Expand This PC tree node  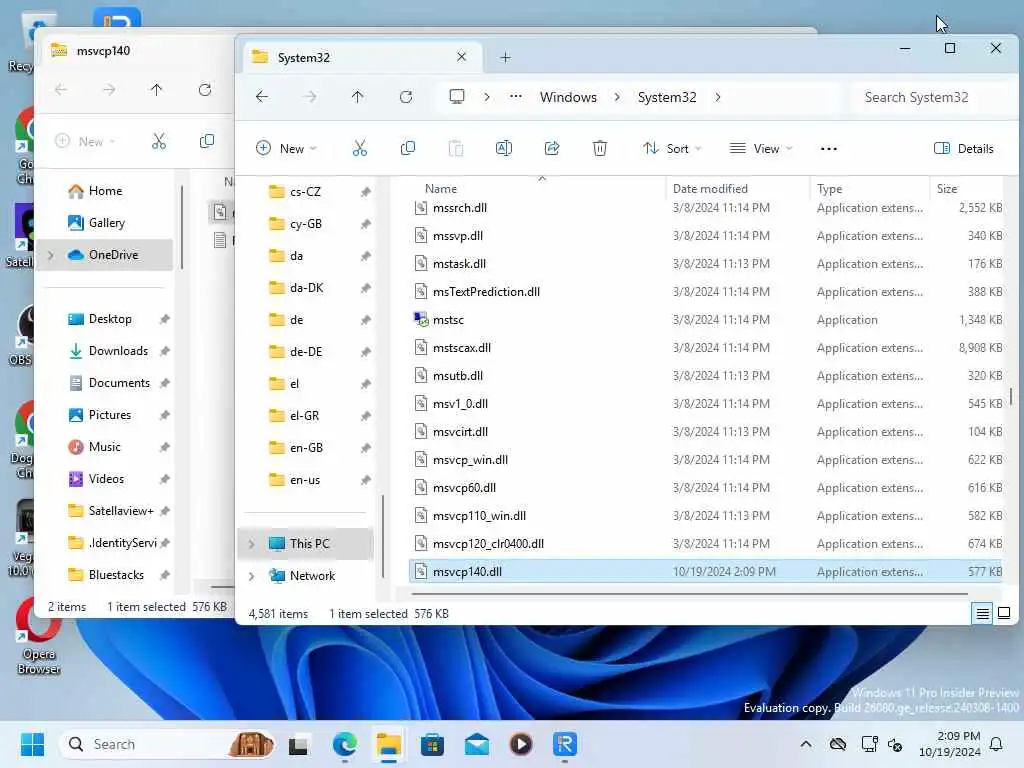(x=251, y=544)
